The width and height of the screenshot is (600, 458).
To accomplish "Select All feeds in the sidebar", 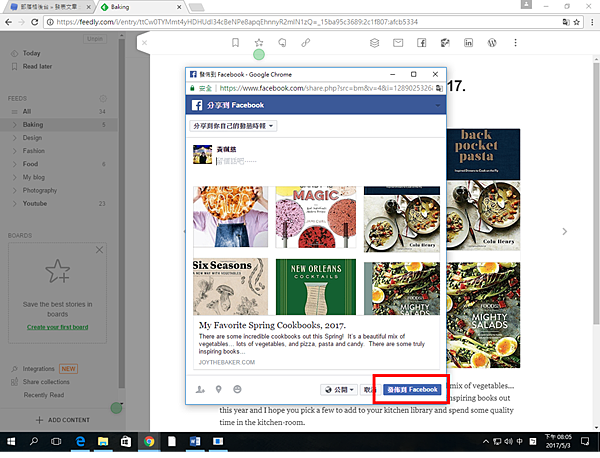I will pyautogui.click(x=27, y=111).
